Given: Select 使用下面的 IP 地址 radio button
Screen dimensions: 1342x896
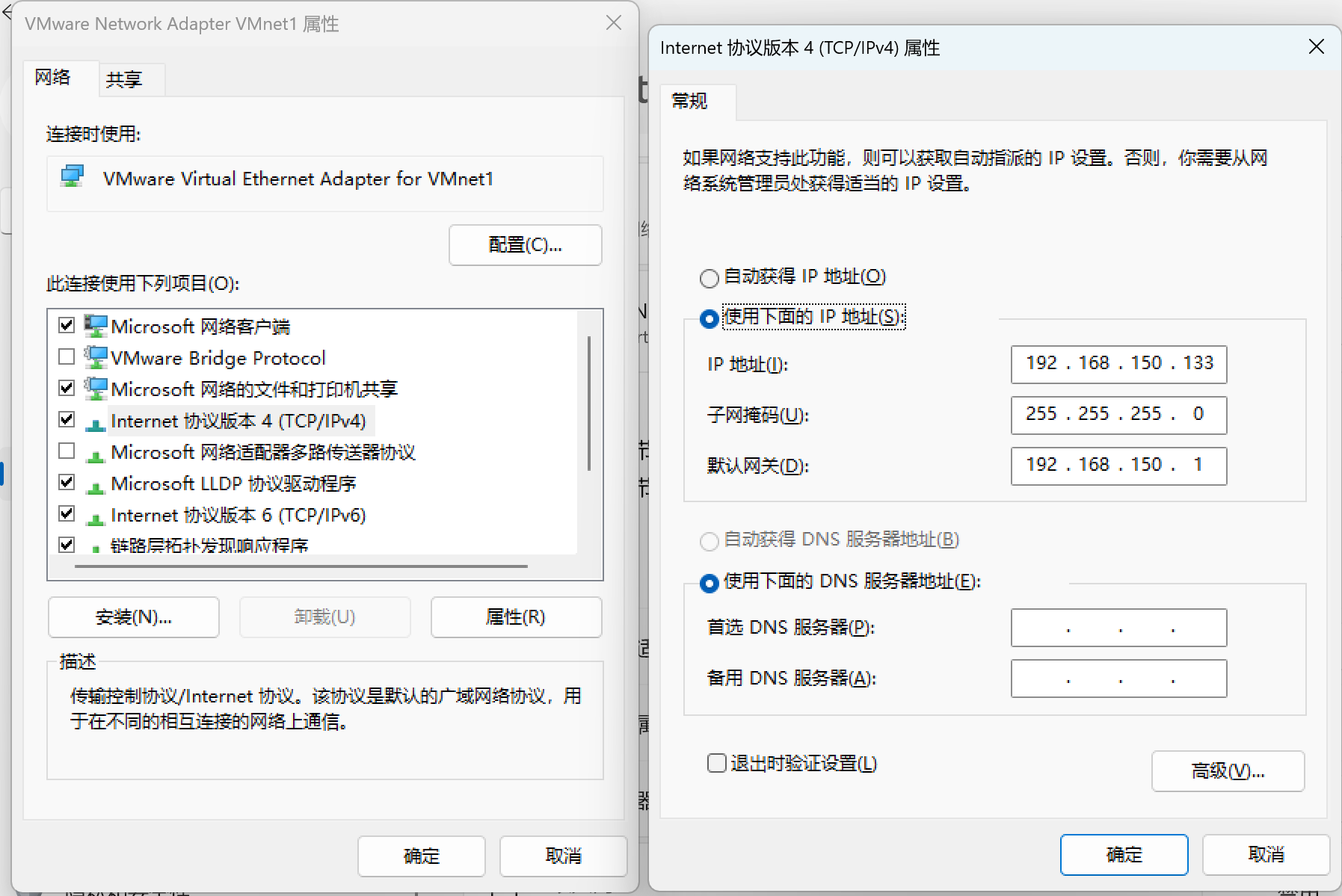Looking at the screenshot, I should [x=709, y=319].
